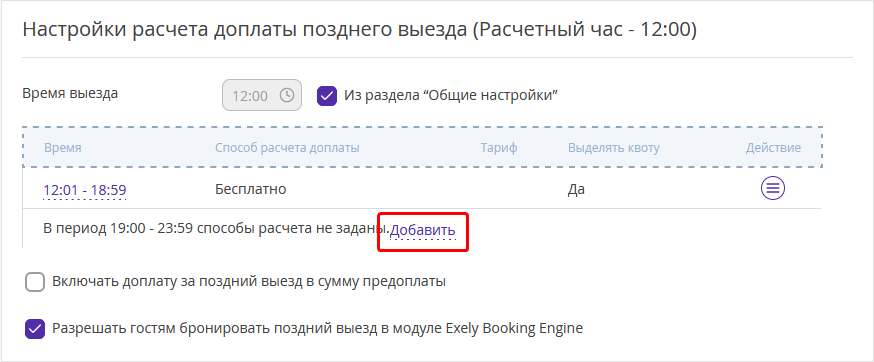Viewport: 874px width, 362px height.
Task: Click the «Время» column header
Action: [62, 148]
